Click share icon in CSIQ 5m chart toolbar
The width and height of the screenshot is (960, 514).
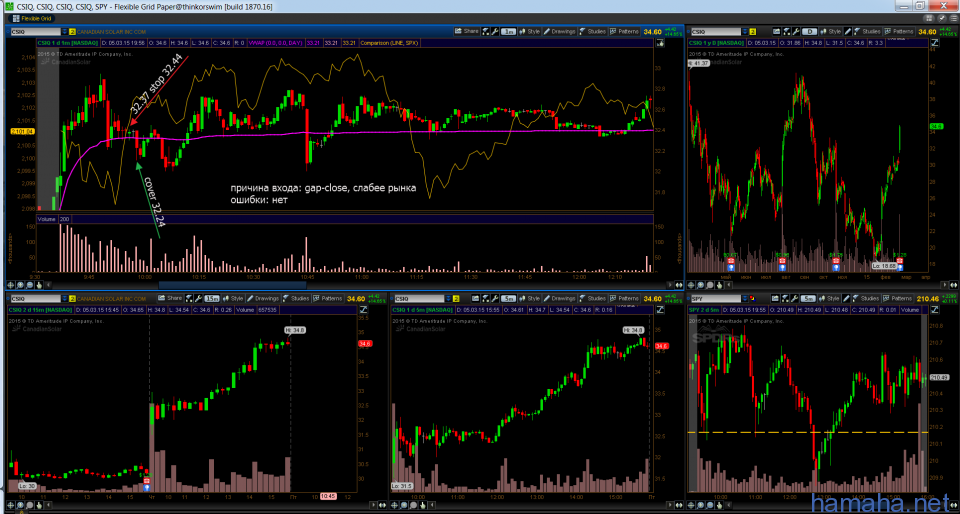coord(476,299)
